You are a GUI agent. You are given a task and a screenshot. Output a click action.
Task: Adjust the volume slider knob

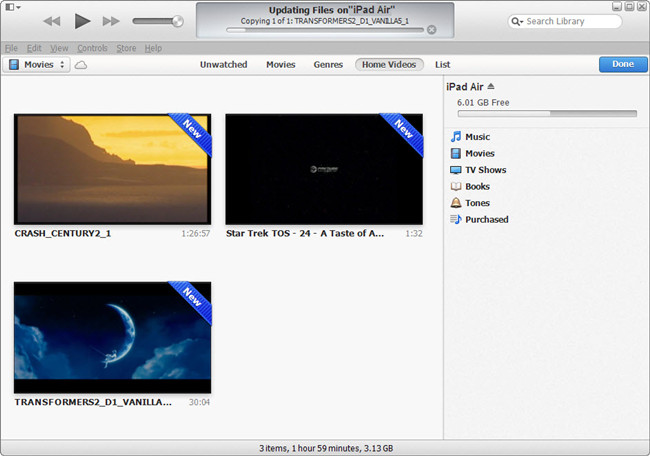pyautogui.click(x=178, y=21)
